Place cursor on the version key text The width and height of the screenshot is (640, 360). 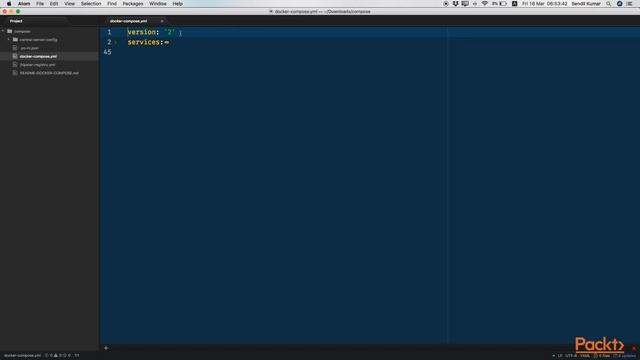(x=141, y=32)
